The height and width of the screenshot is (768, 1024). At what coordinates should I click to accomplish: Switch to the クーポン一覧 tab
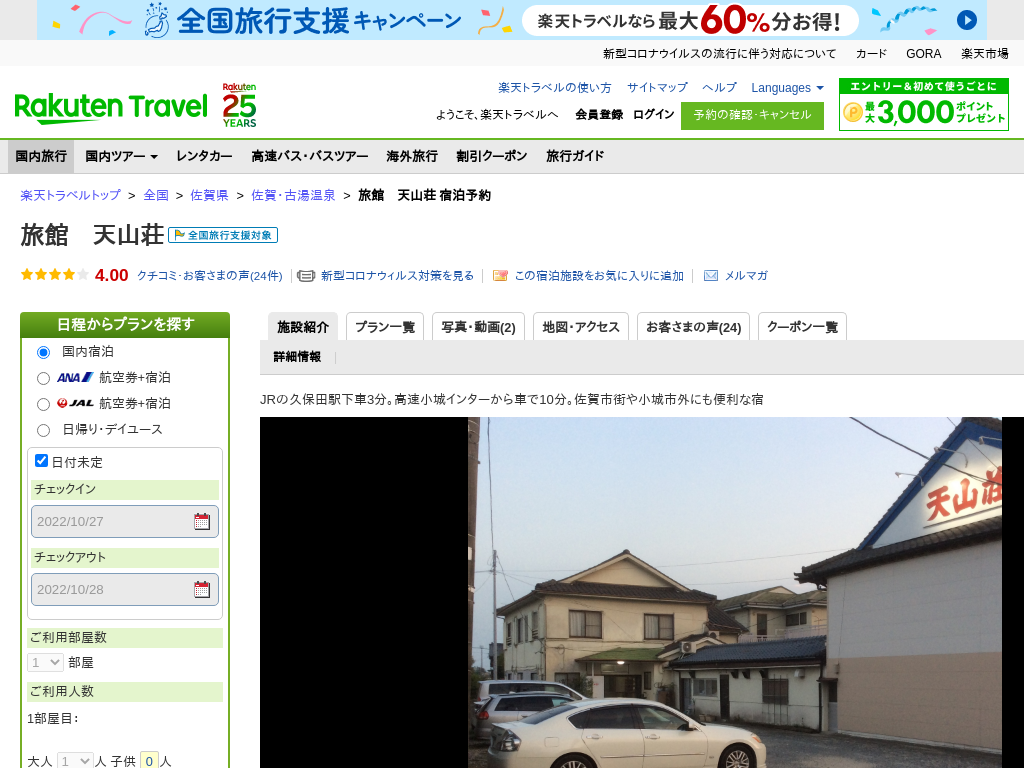coord(802,327)
